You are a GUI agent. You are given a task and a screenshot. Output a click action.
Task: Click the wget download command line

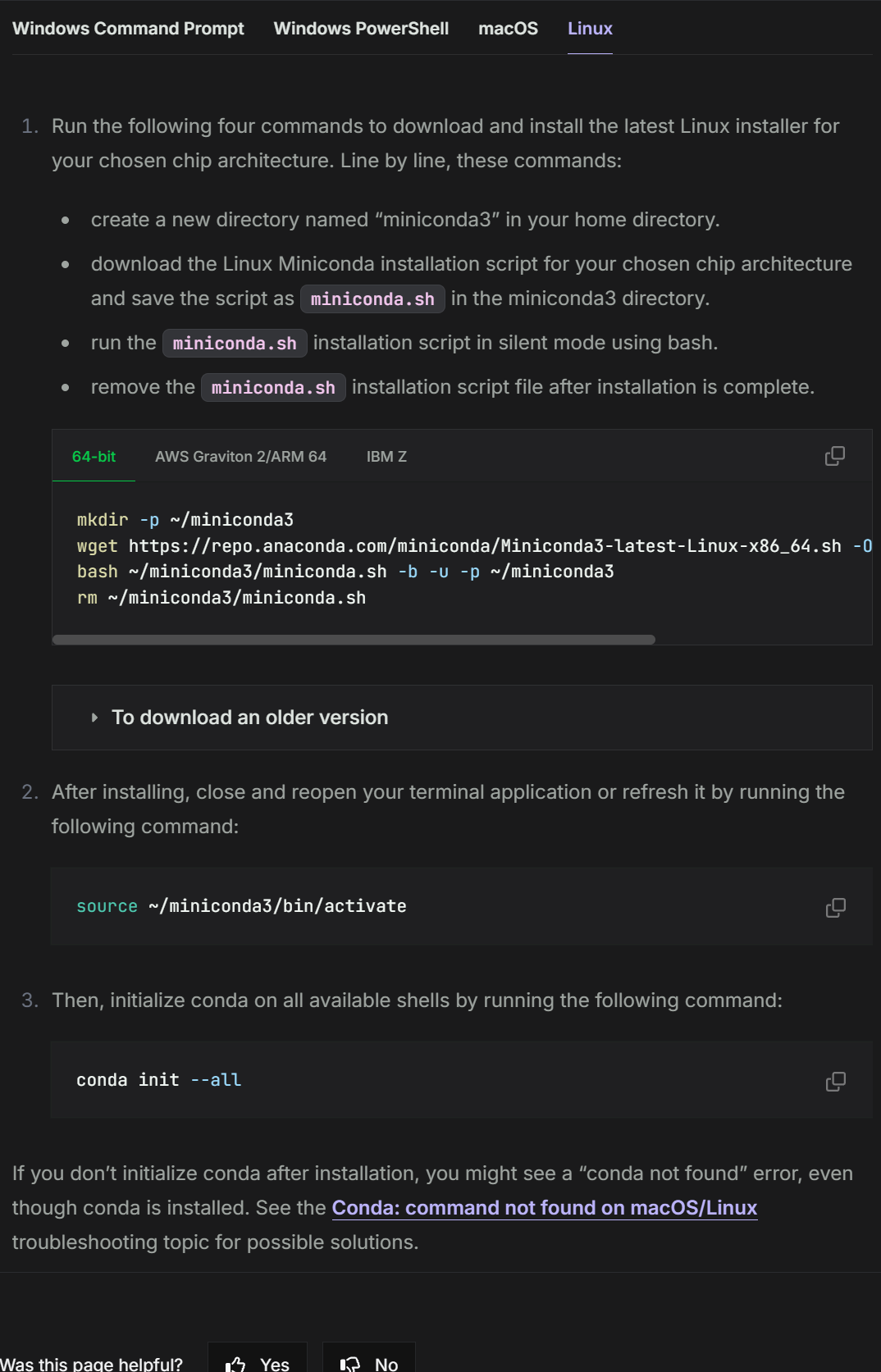coord(459,546)
